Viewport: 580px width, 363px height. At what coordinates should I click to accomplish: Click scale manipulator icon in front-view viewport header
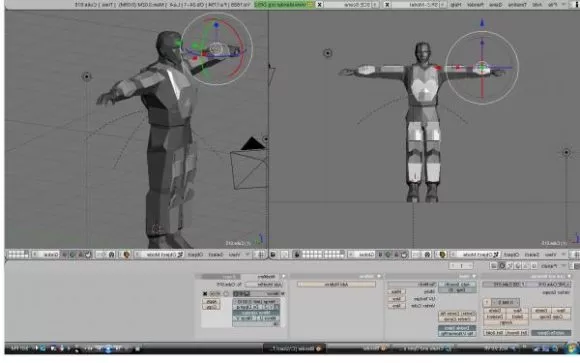coord(380,255)
